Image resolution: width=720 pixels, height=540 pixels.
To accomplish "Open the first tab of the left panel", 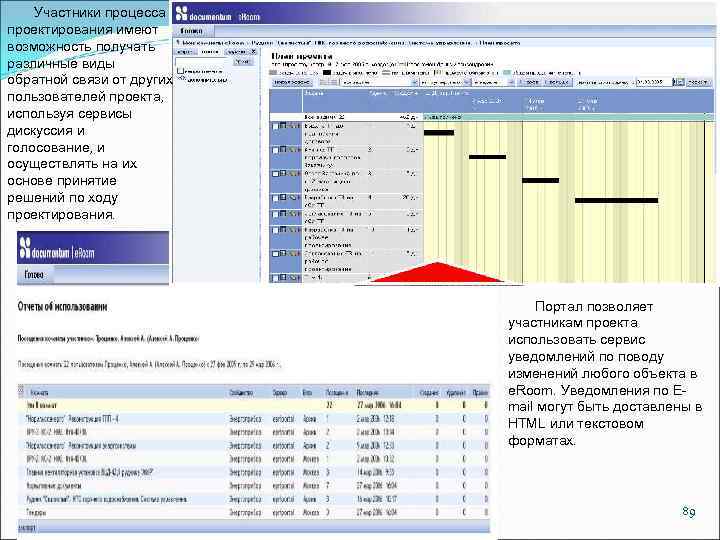I will point(185,52).
